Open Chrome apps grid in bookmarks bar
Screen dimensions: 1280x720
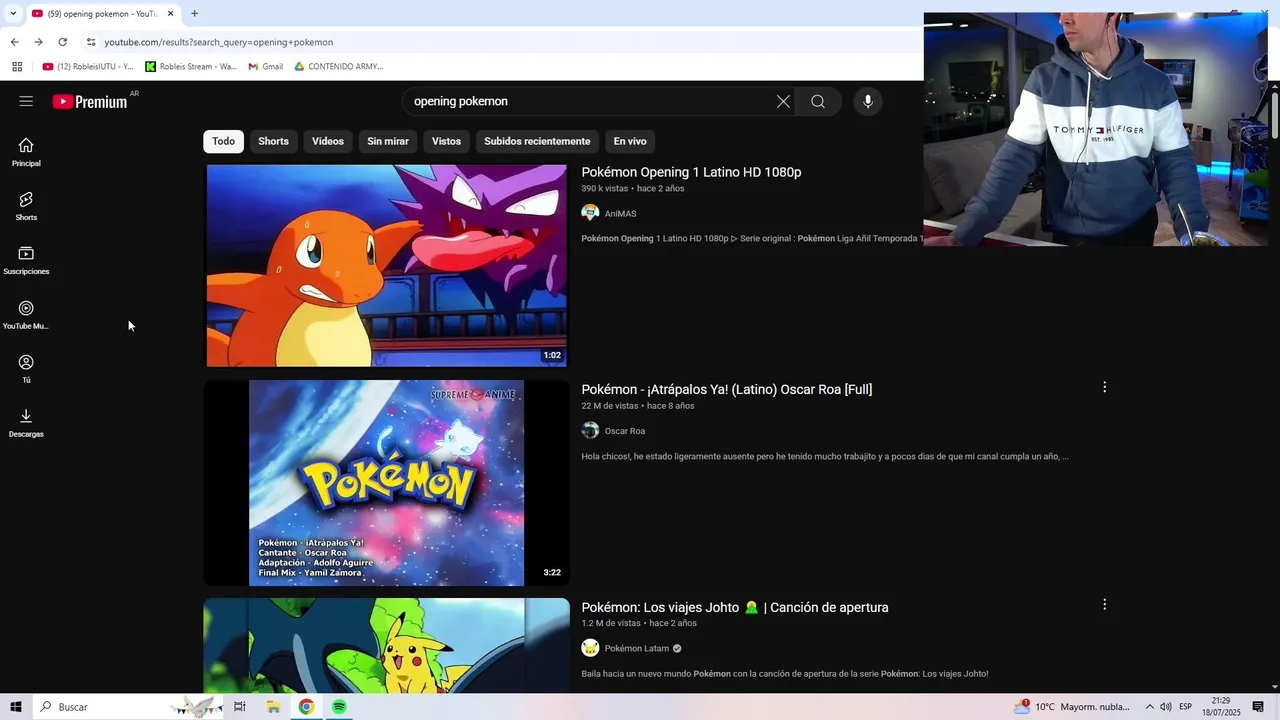pos(17,66)
